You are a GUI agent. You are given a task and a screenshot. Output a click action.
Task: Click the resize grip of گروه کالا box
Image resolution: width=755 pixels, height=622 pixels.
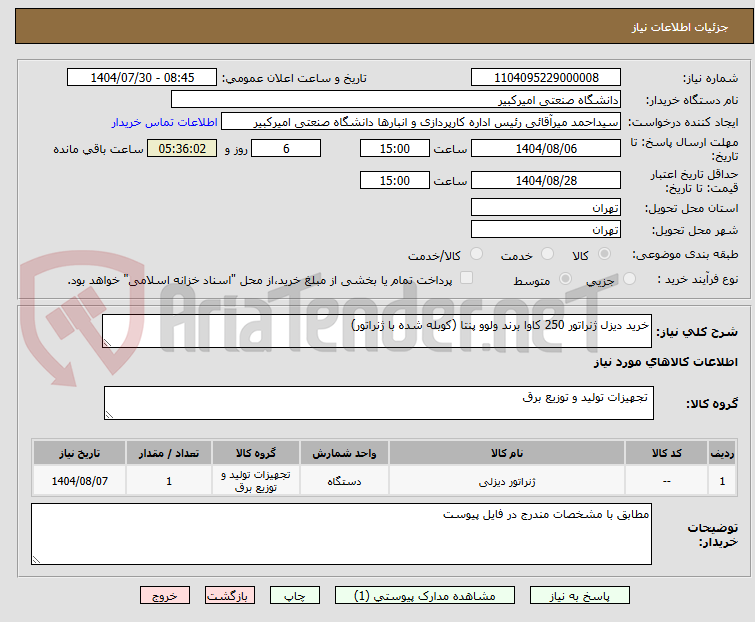(109, 415)
